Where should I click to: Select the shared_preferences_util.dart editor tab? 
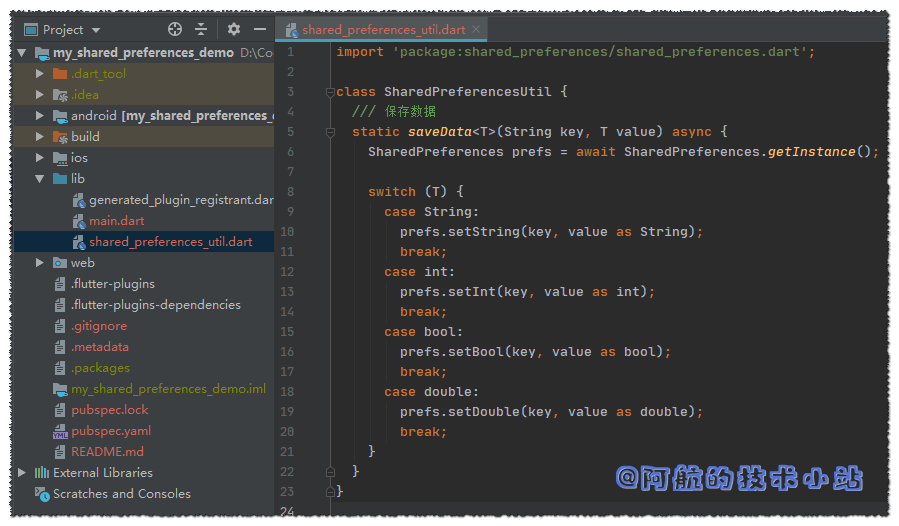[381, 30]
